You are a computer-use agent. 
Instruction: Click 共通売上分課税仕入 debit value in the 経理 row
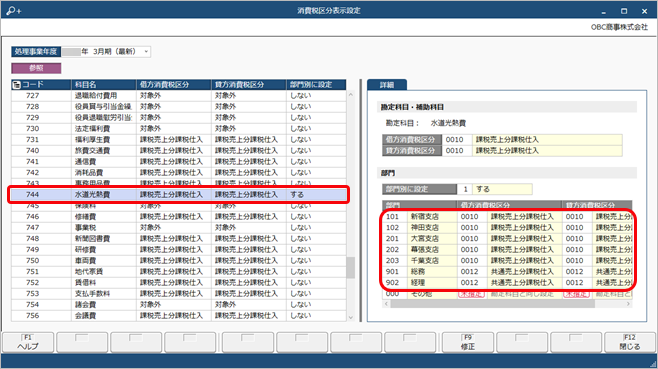pyautogui.click(x=522, y=283)
